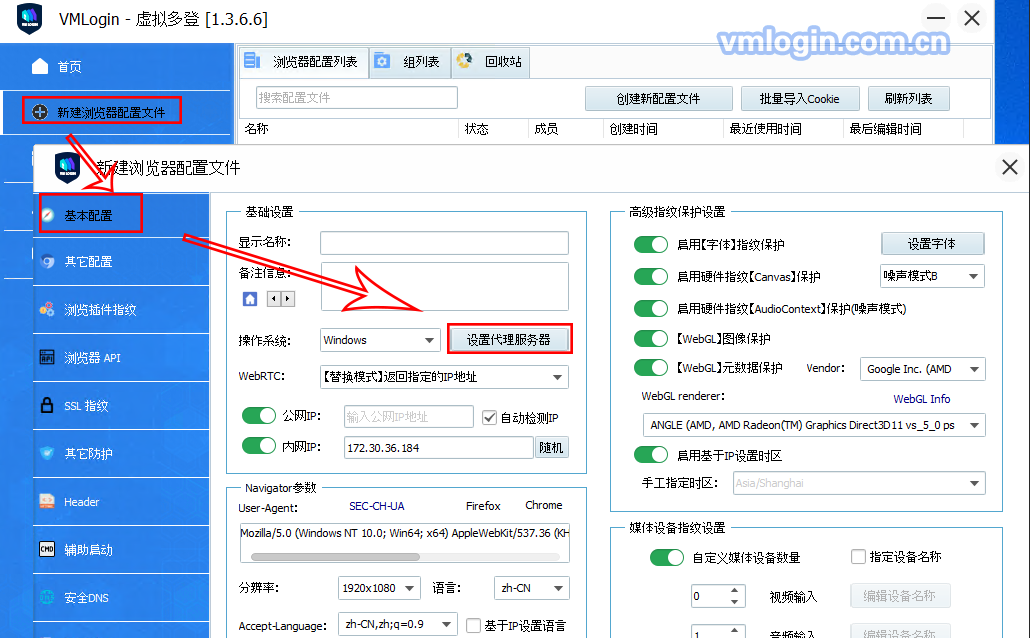This screenshot has width=1030, height=638.
Task: Close the 新建浏览器配置文件 dialog
Action: [x=1010, y=168]
